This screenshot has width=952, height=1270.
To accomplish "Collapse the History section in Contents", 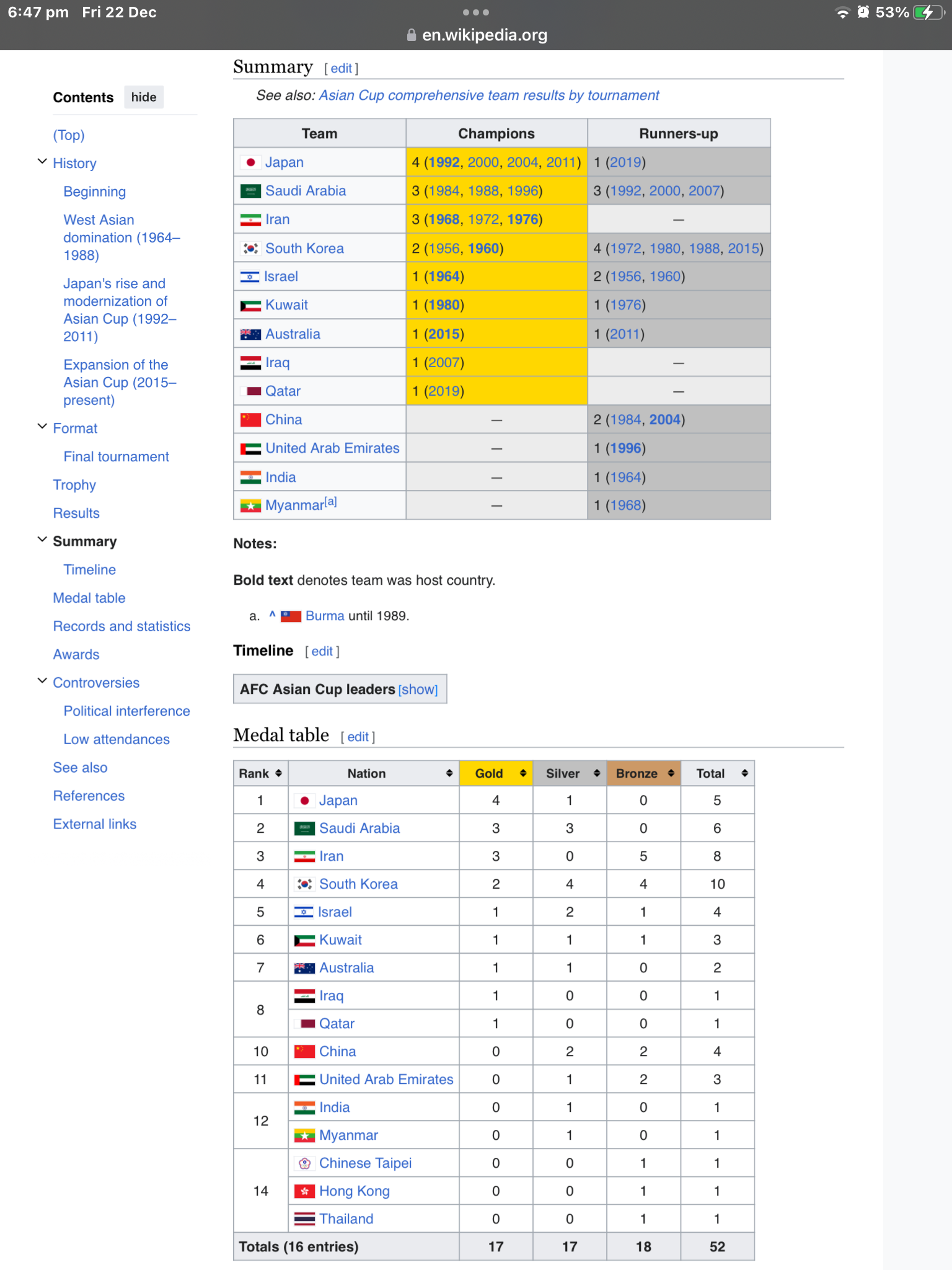I will coord(42,162).
